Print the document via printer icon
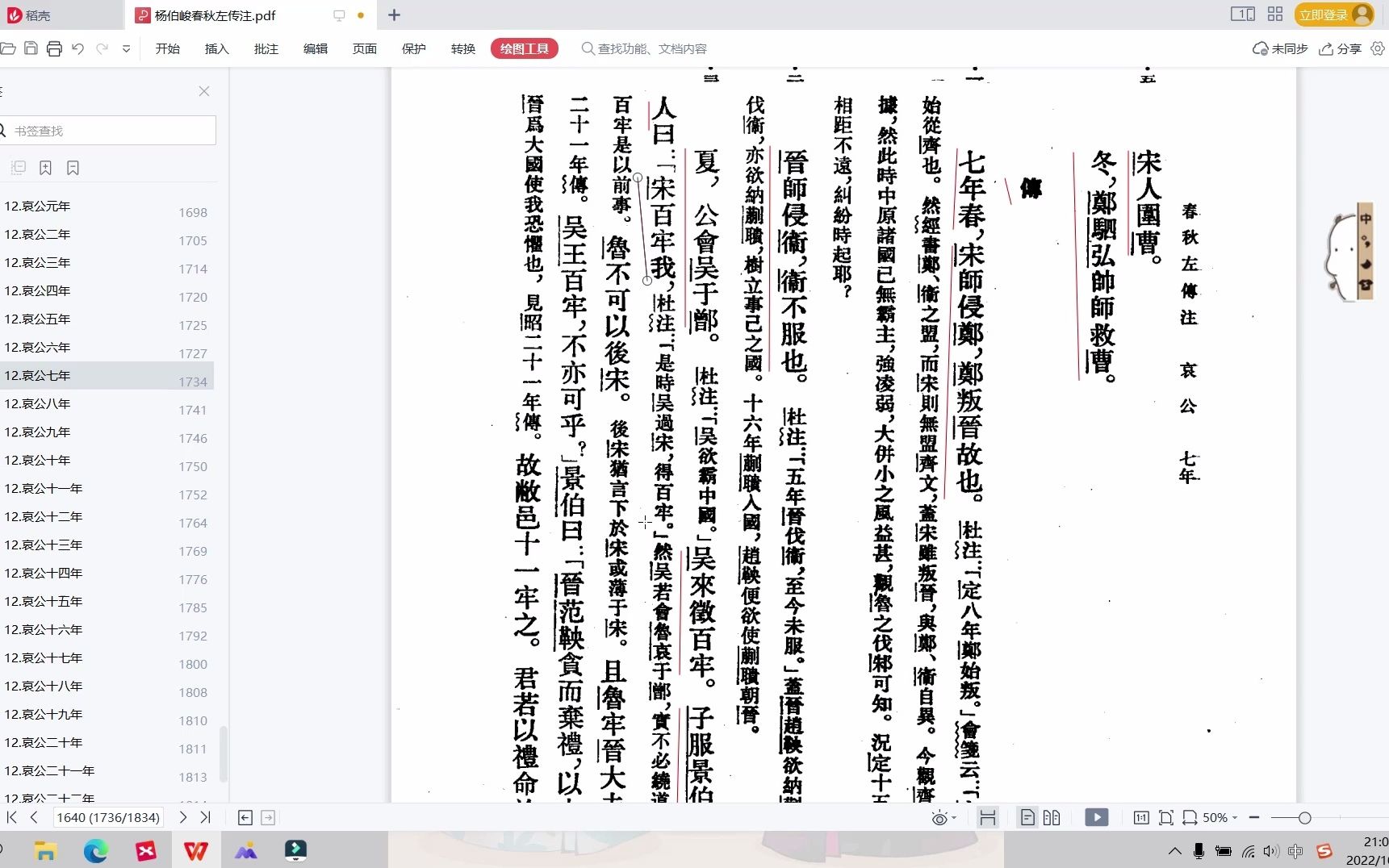1389x868 pixels. tap(54, 48)
